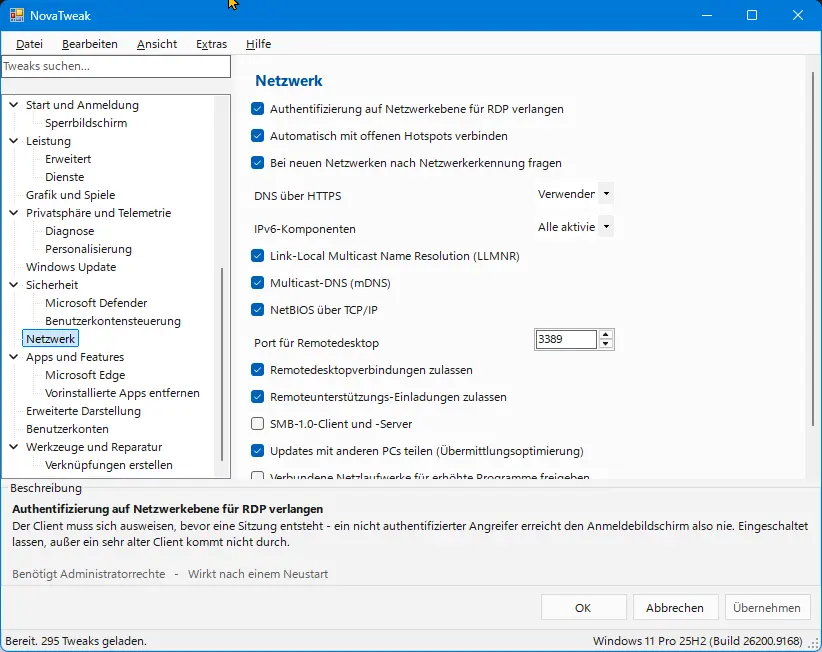
Task: Open the Ansicht menu
Action: (x=157, y=44)
